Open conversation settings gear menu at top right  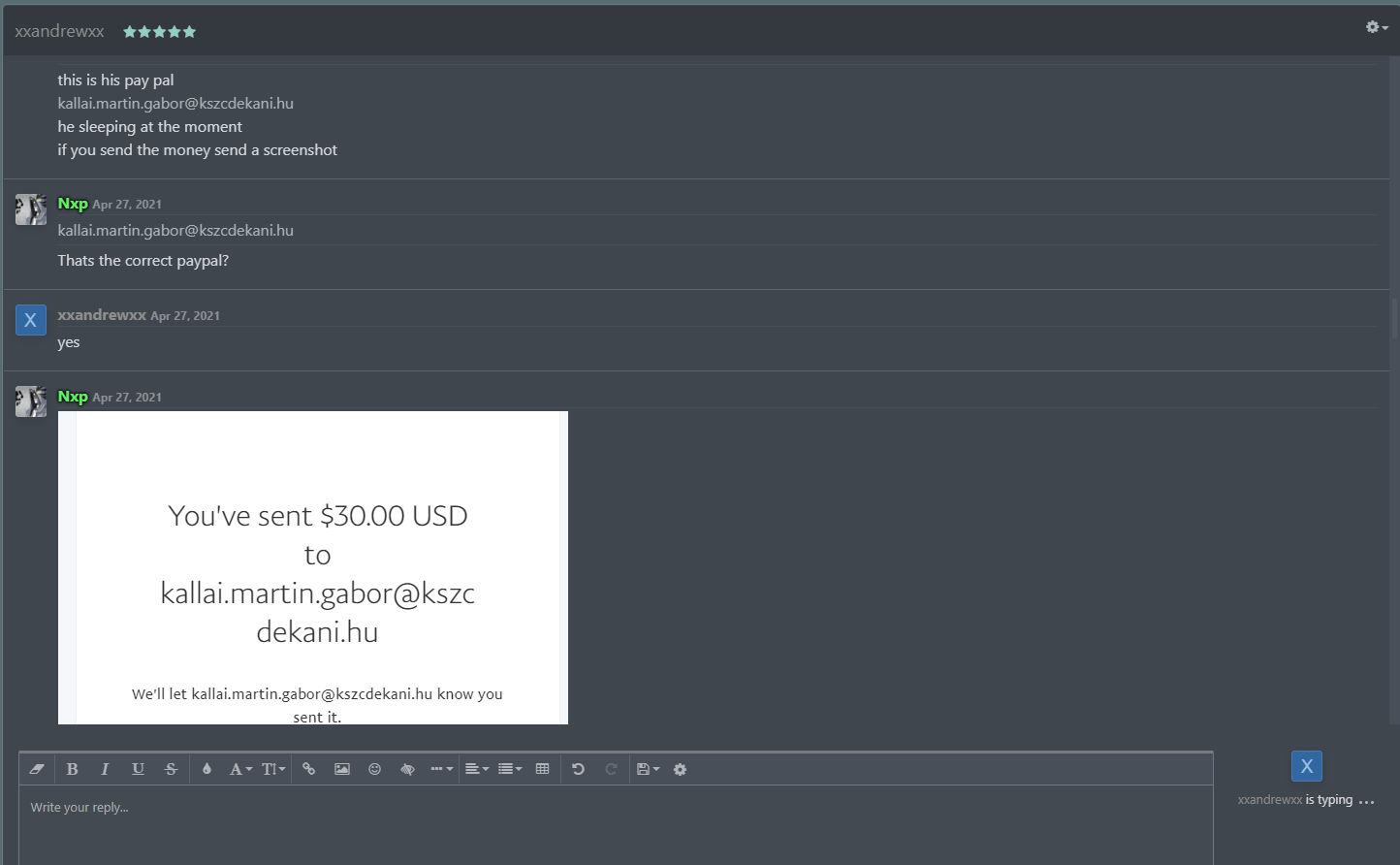[x=1377, y=27]
